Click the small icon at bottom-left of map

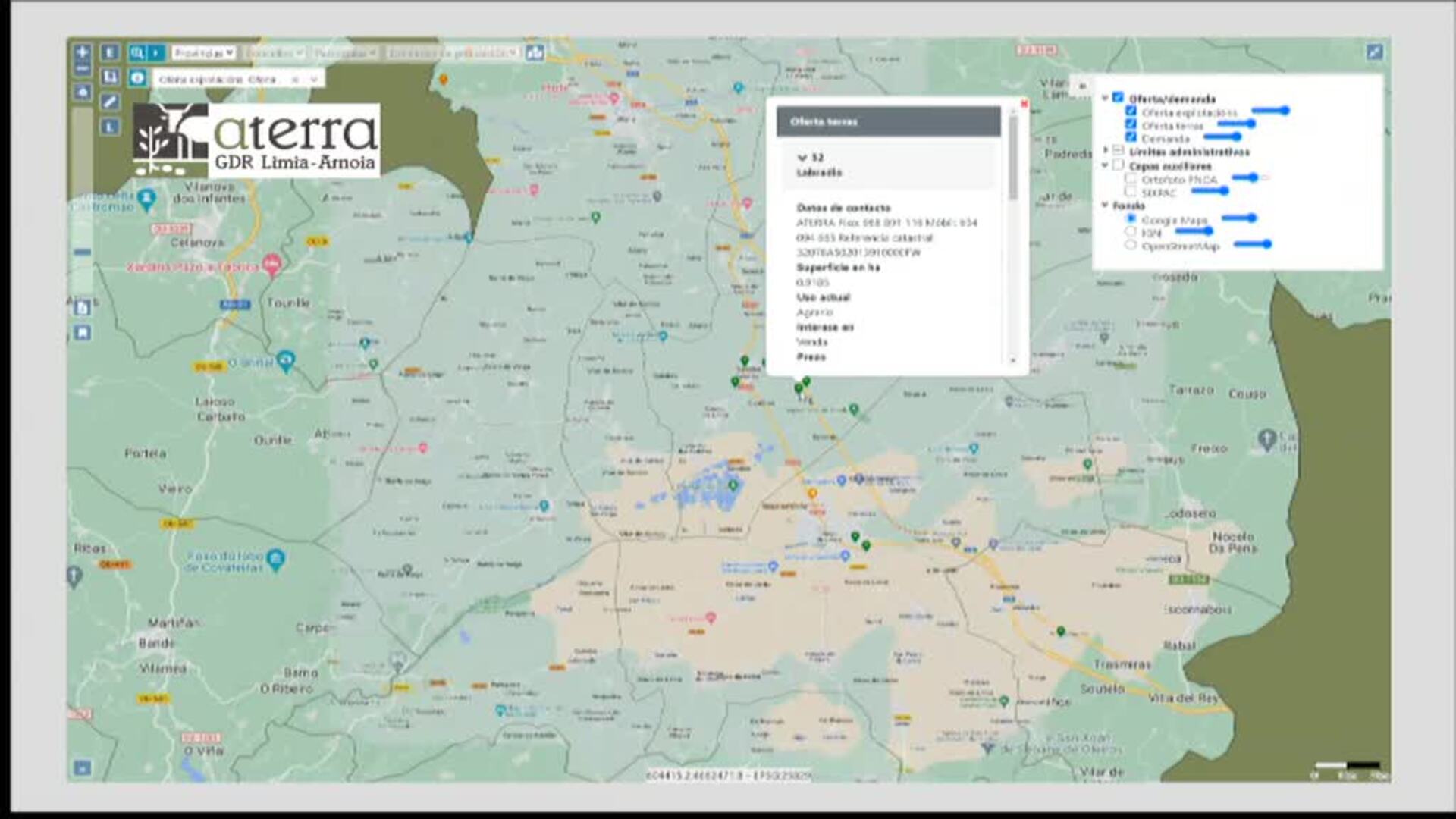click(x=82, y=767)
